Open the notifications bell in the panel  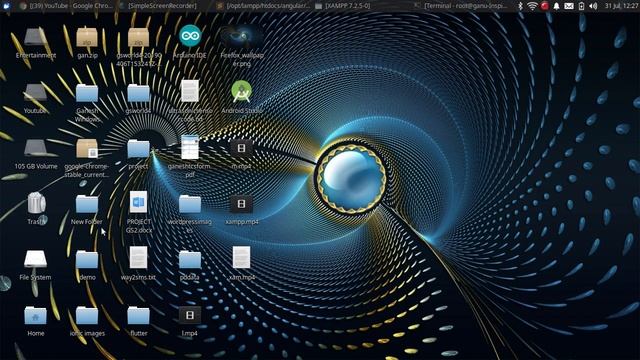[x=556, y=6]
